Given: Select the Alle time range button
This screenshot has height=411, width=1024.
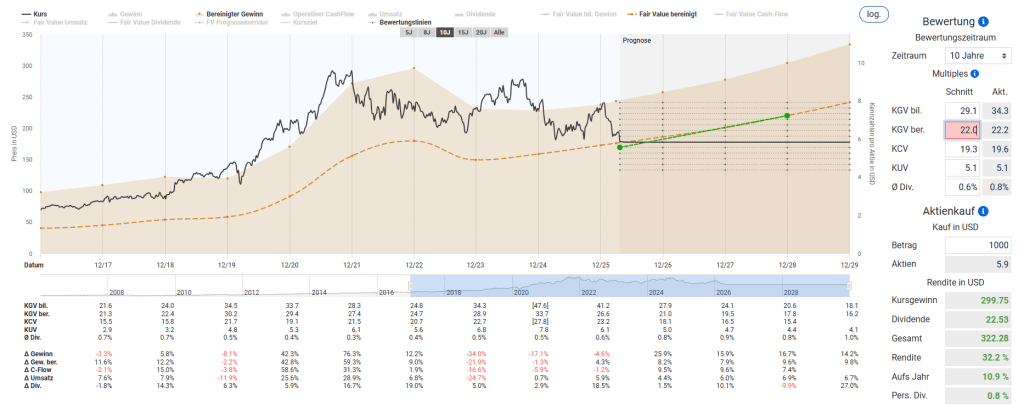Looking at the screenshot, I should [x=499, y=33].
